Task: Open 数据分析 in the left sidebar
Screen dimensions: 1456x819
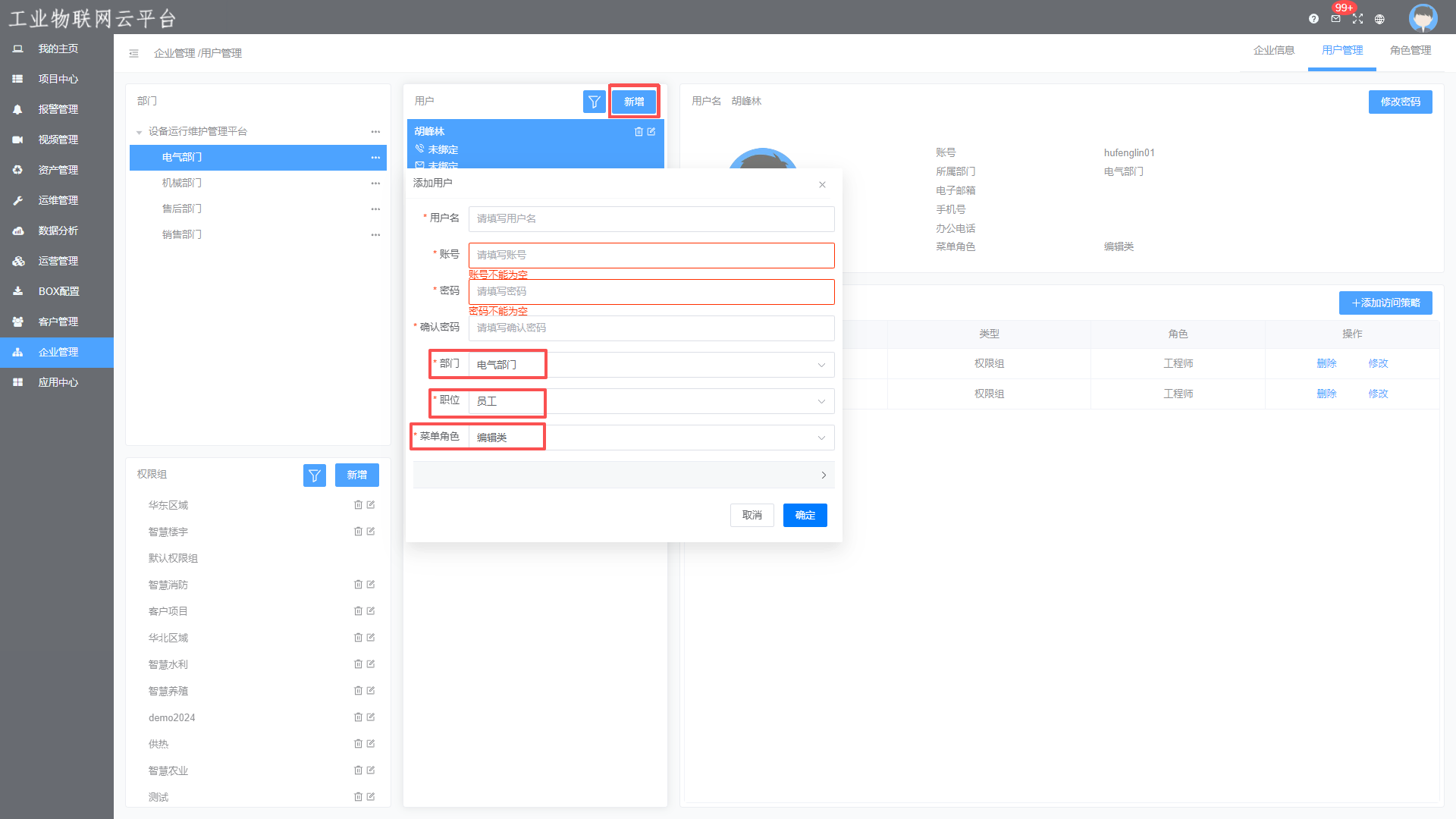Action: [58, 231]
